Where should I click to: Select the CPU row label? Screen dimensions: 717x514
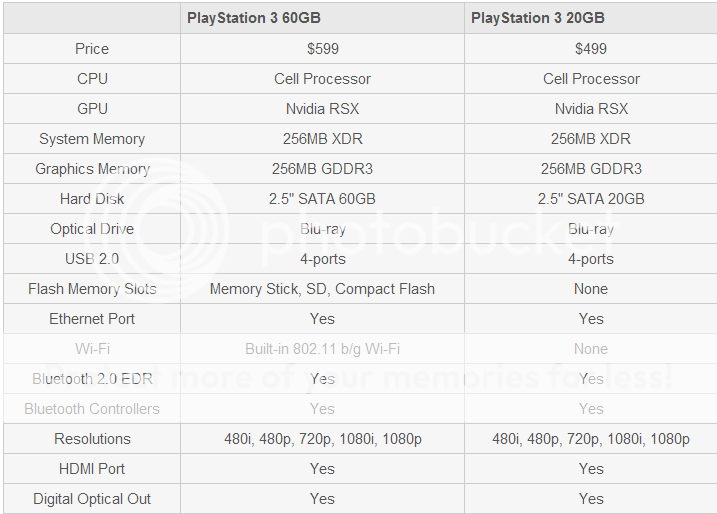coord(92,79)
